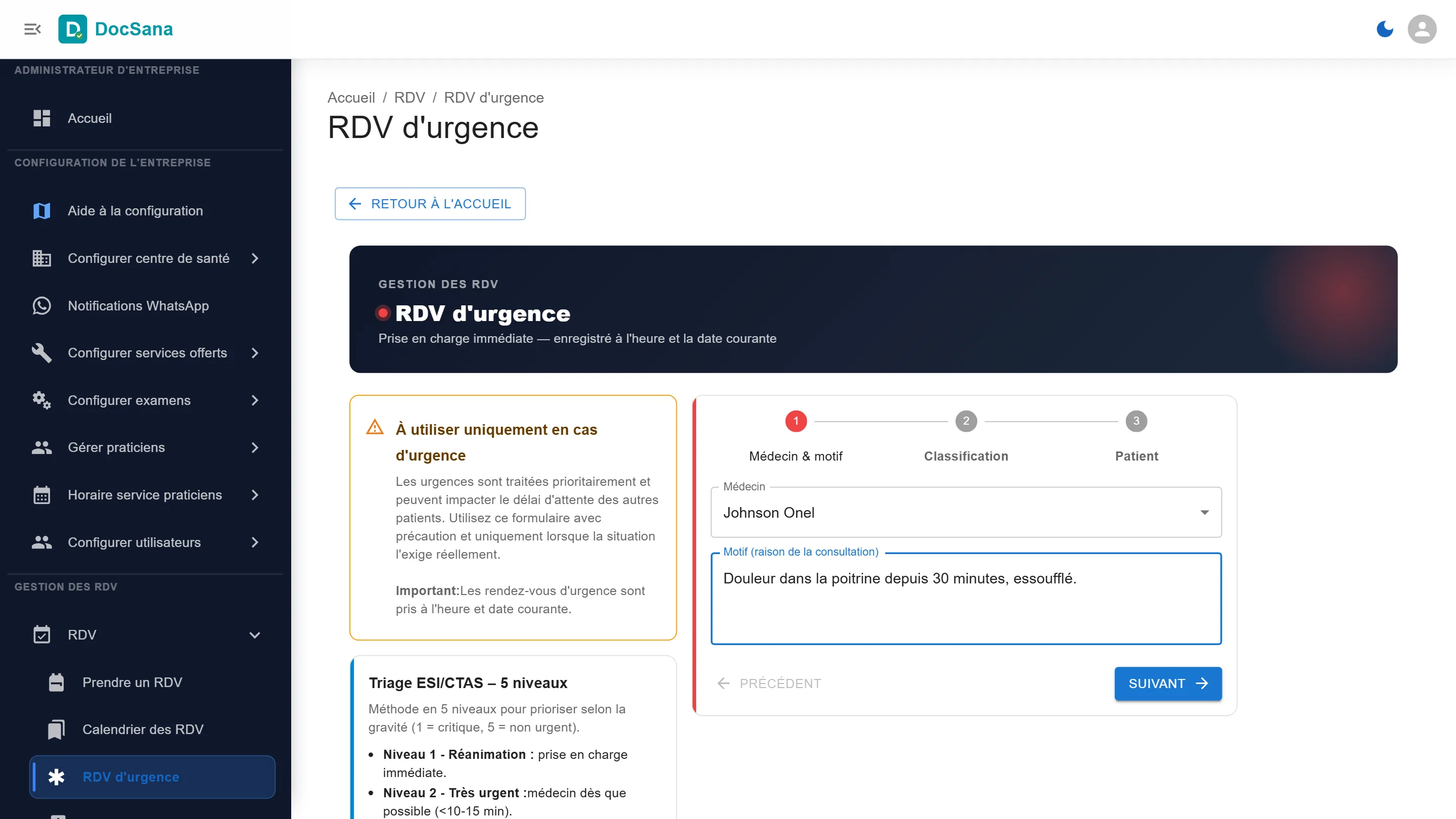Expand Configurer centre de santé chevron
Viewport: 1456px width, 819px height.
(255, 258)
